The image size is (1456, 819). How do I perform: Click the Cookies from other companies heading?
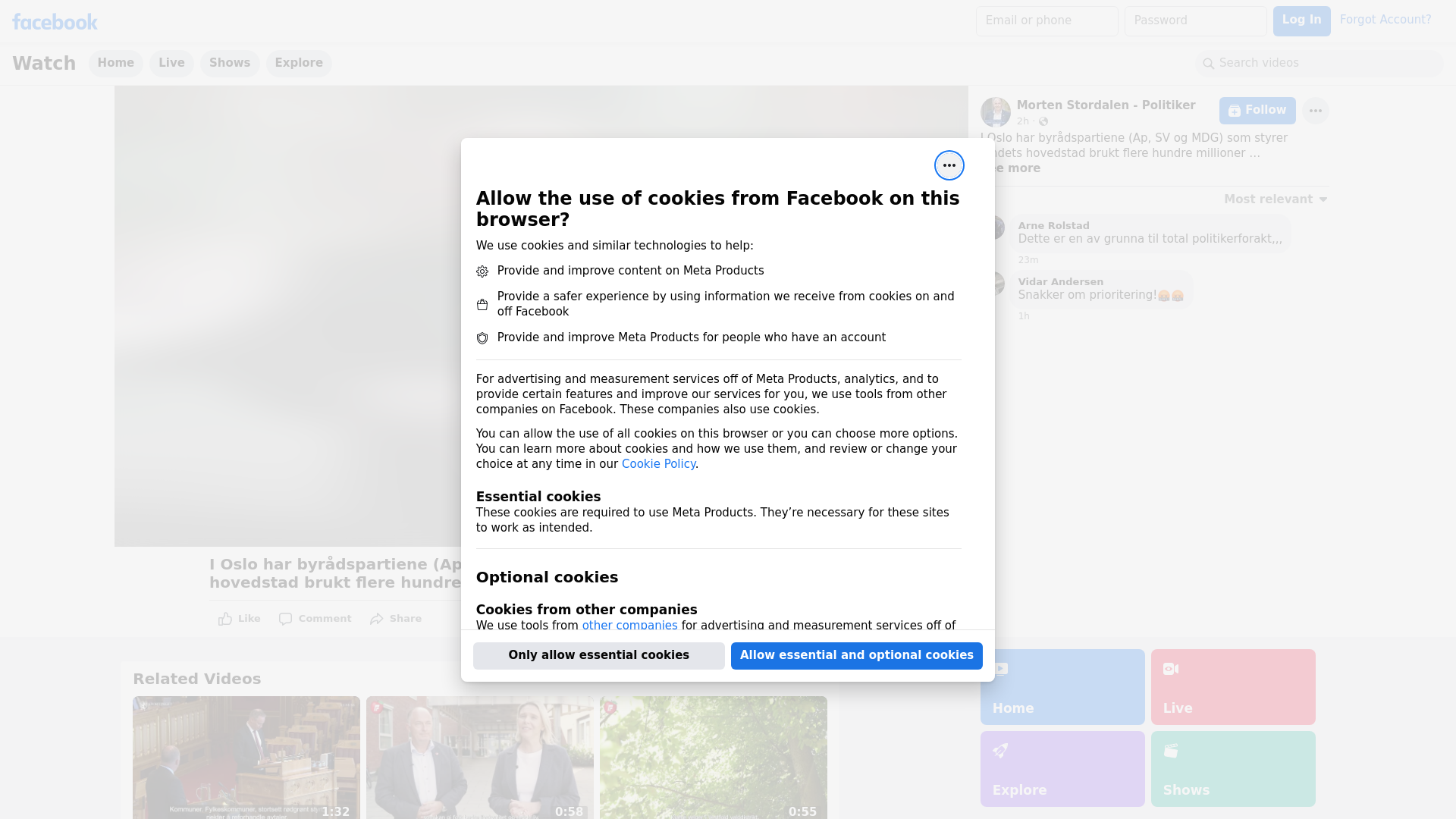coord(586,610)
